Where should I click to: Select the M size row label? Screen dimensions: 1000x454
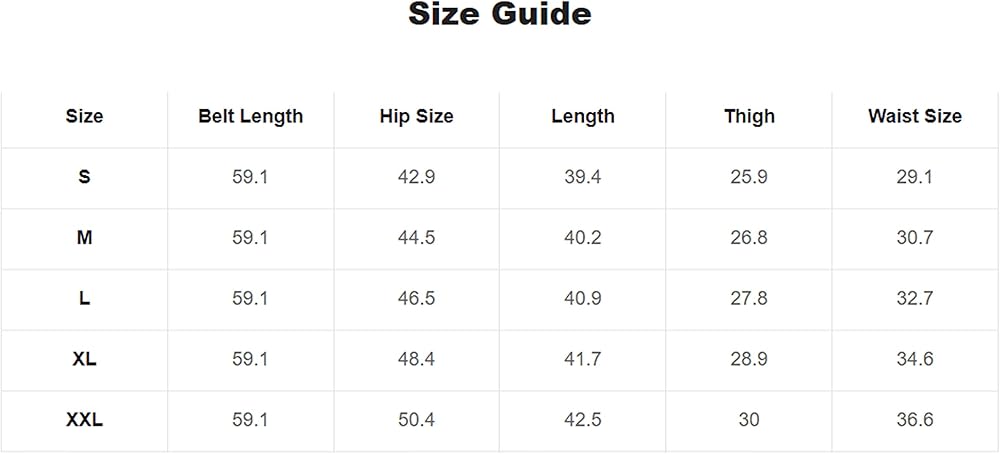(x=84, y=238)
